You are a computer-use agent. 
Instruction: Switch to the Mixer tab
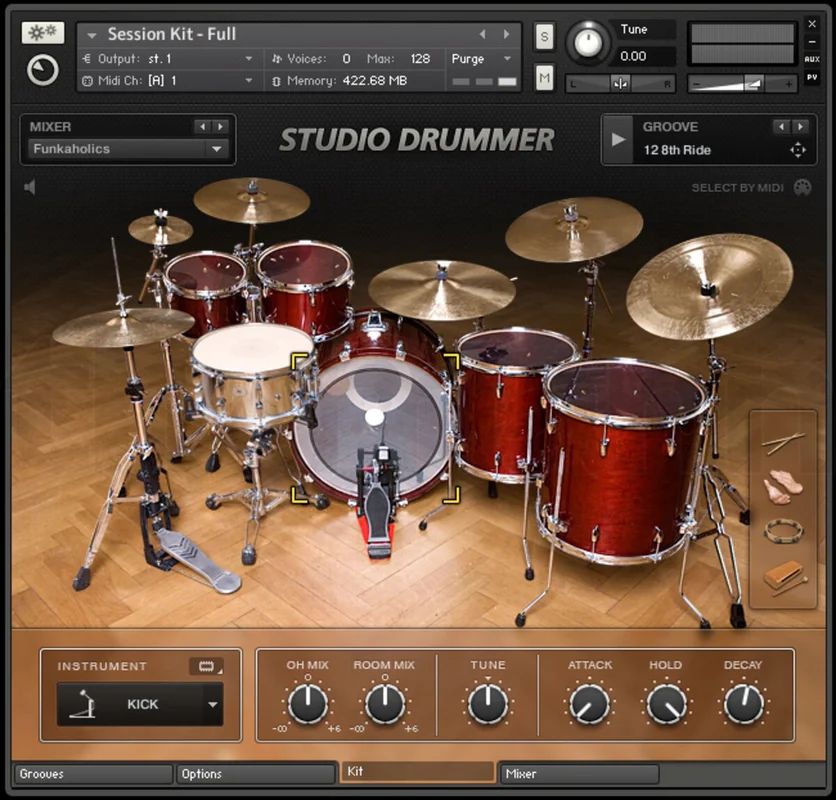coord(578,774)
